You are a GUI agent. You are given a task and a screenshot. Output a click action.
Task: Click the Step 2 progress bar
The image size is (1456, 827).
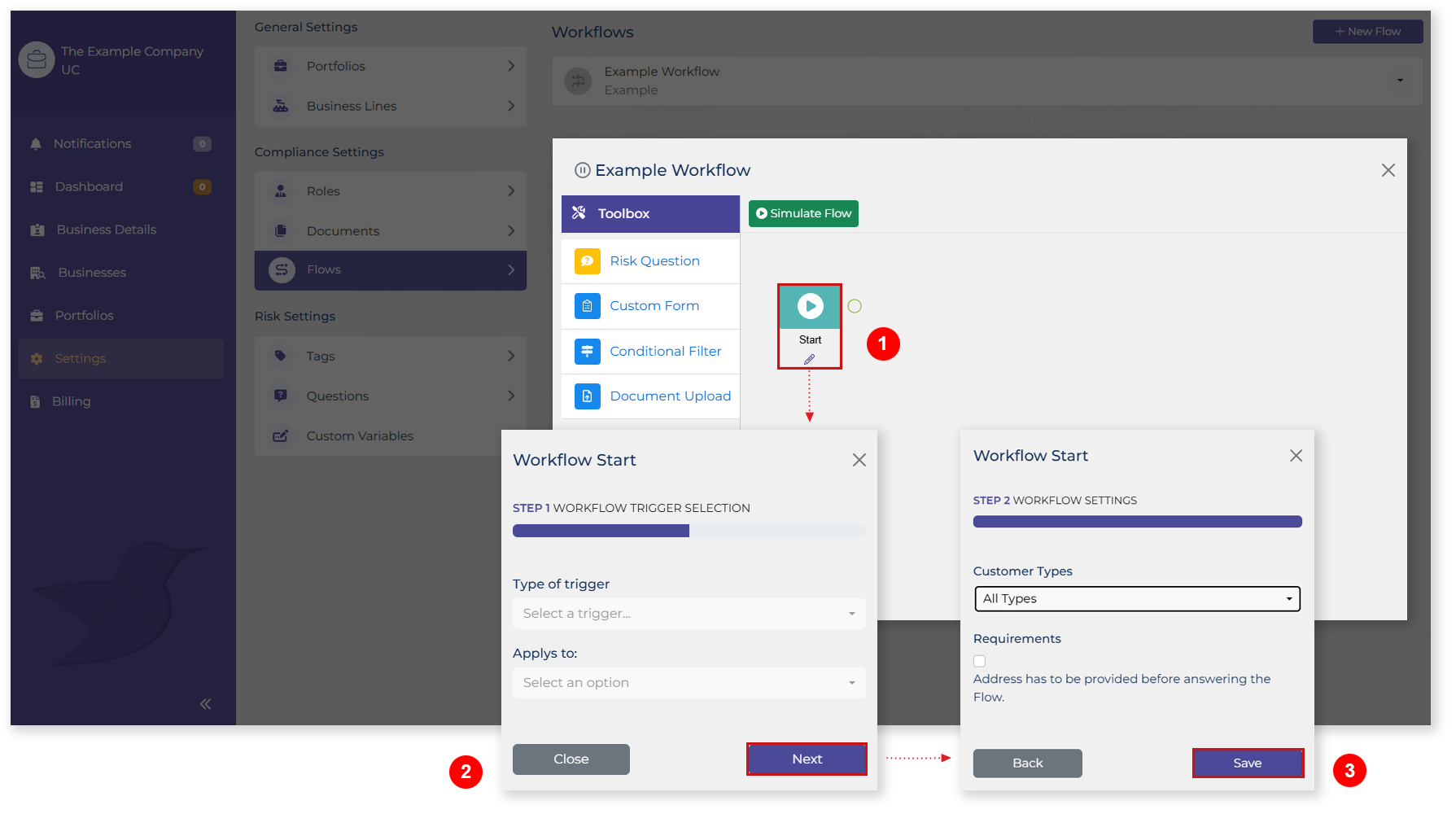(x=1136, y=521)
